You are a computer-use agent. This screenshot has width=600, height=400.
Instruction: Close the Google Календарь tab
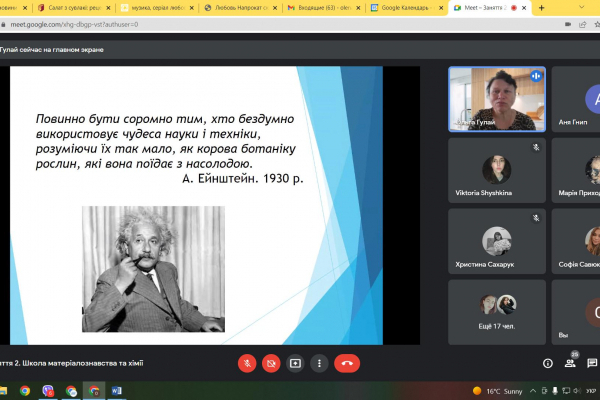pos(441,8)
